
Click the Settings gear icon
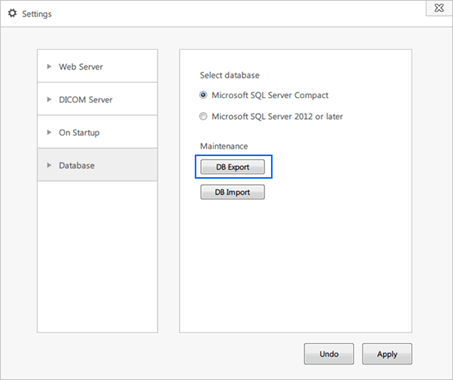tap(12, 13)
